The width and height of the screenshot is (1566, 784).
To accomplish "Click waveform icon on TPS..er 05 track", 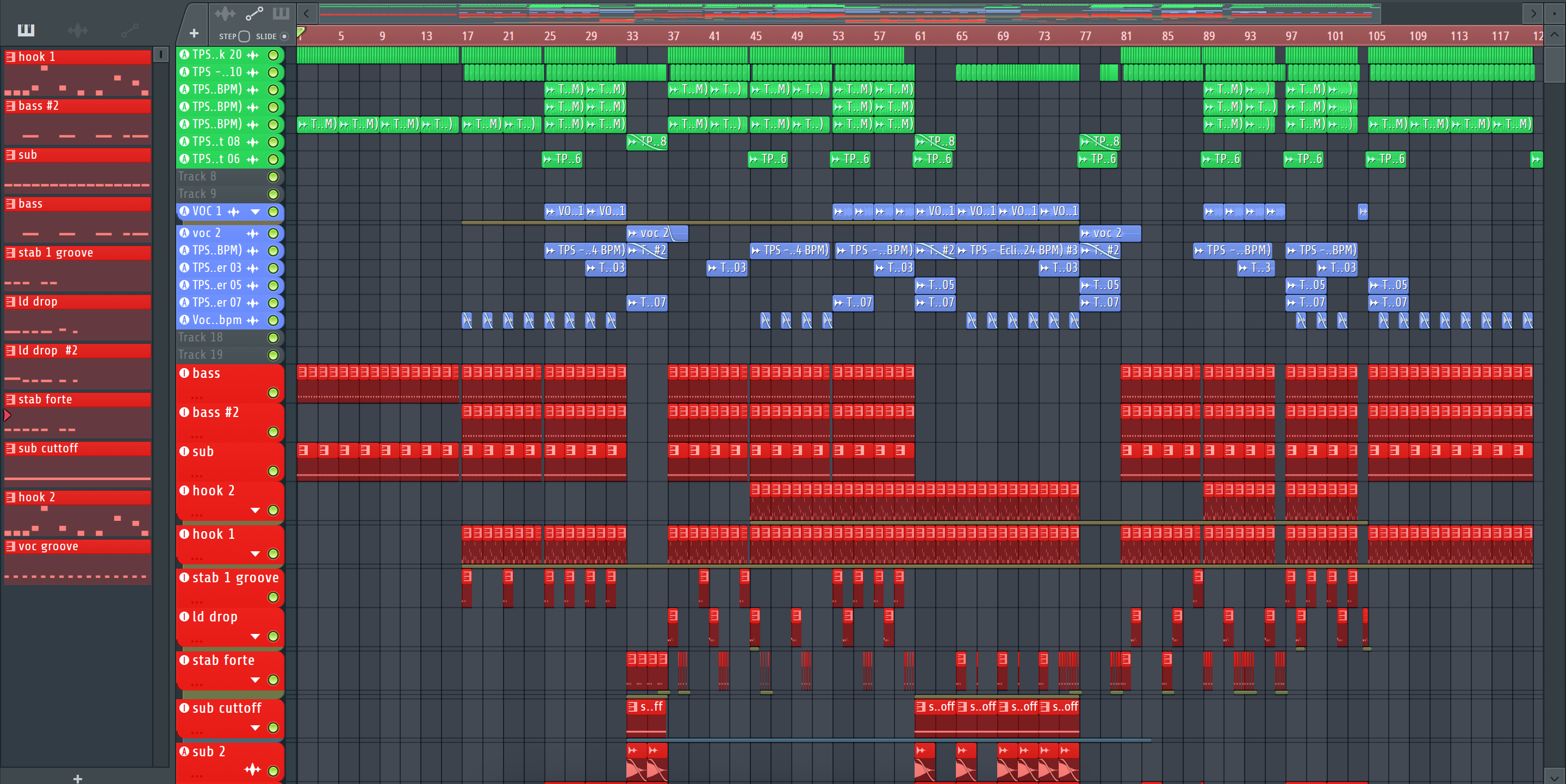I will tap(252, 285).
